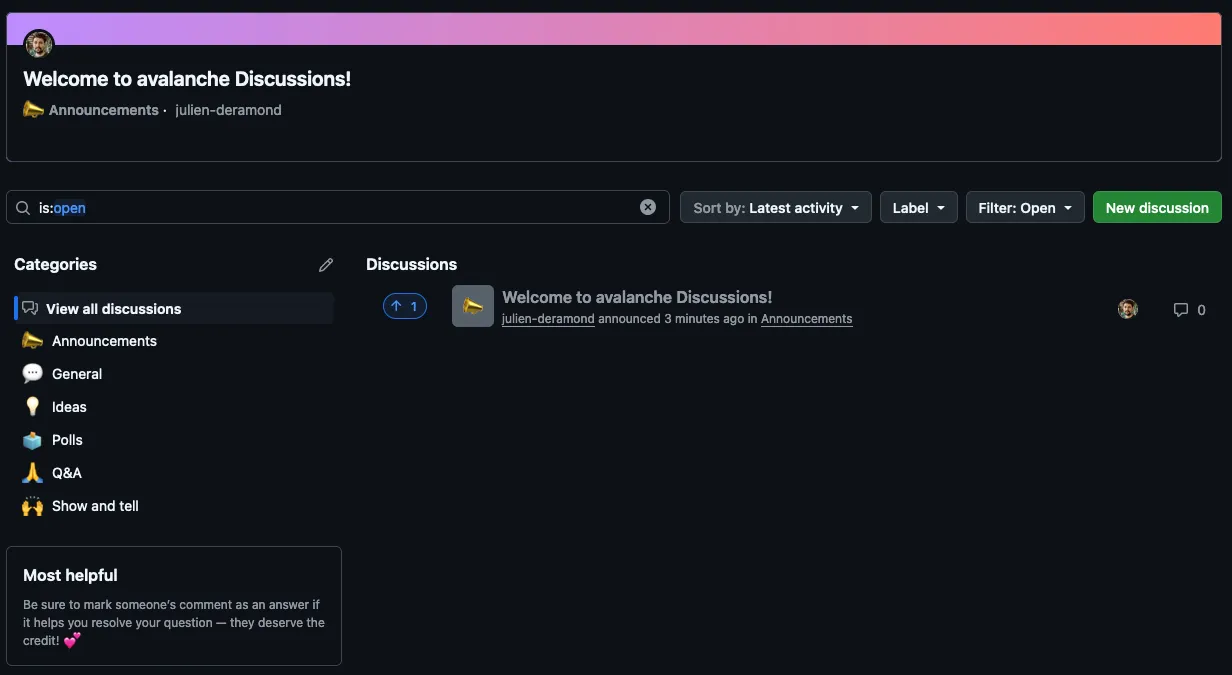
Task: Open the Sort by Latest activity dropdown
Action: click(775, 208)
